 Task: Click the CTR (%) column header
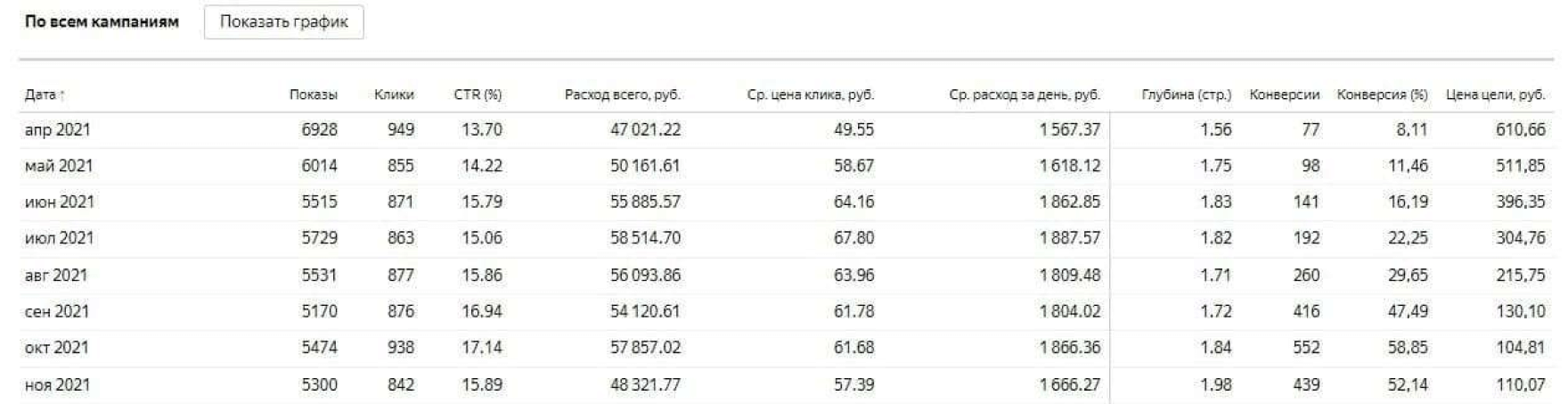click(x=478, y=95)
